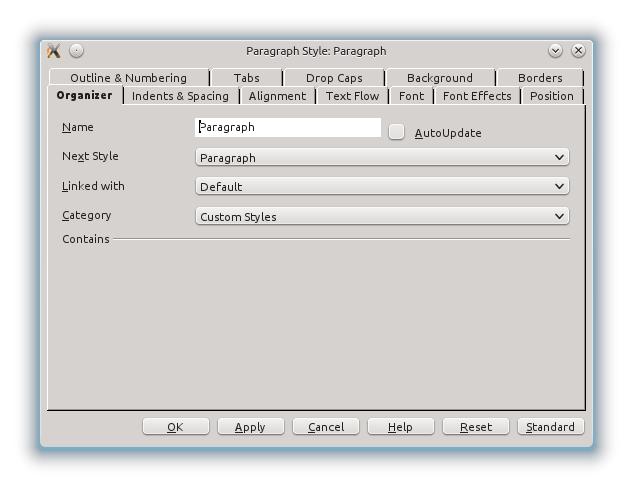This screenshot has height=487, width=633.
Task: Open the Outline & Numbering tab
Action: click(x=128, y=78)
